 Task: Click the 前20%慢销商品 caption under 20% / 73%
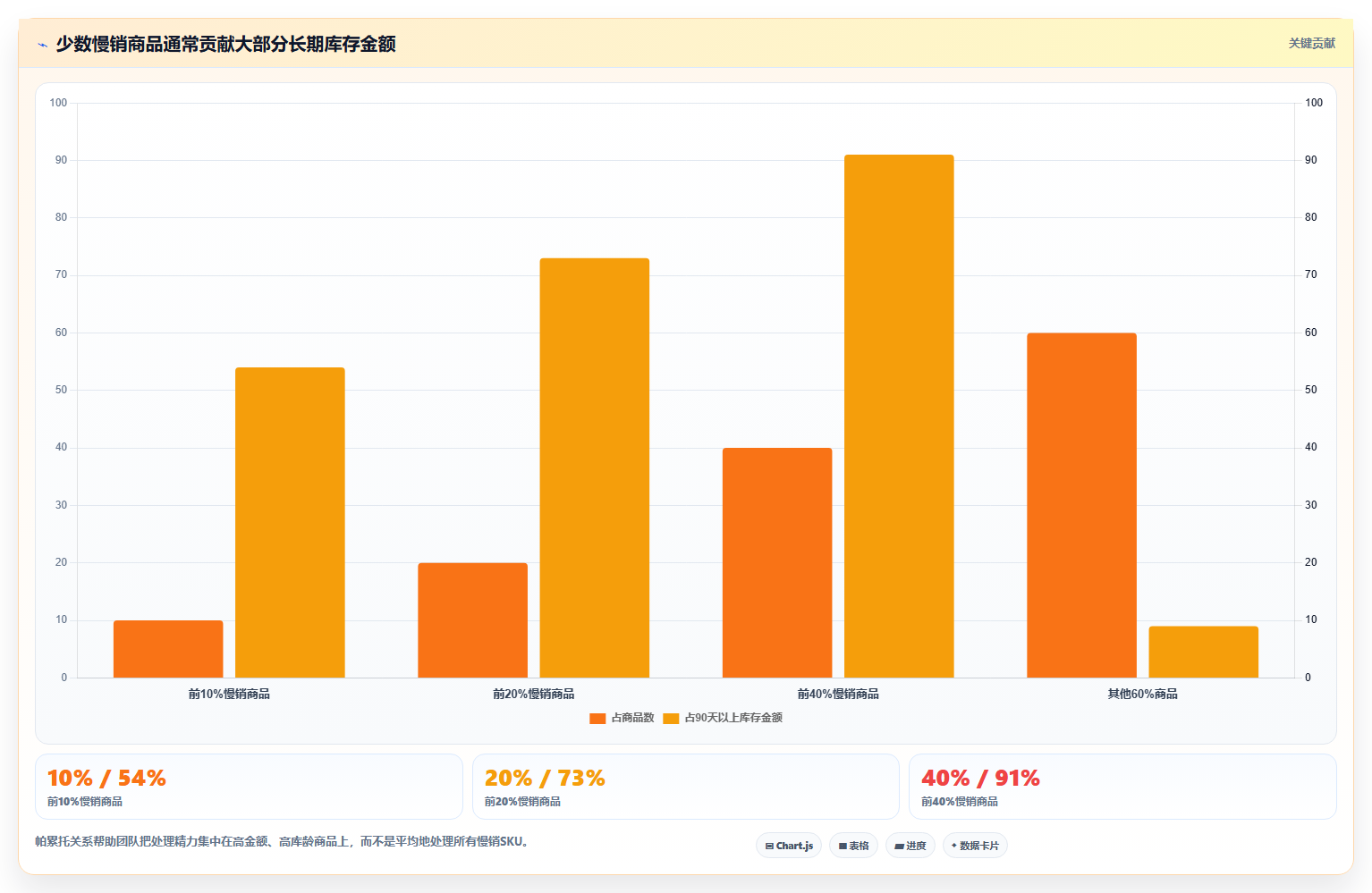coord(522,802)
